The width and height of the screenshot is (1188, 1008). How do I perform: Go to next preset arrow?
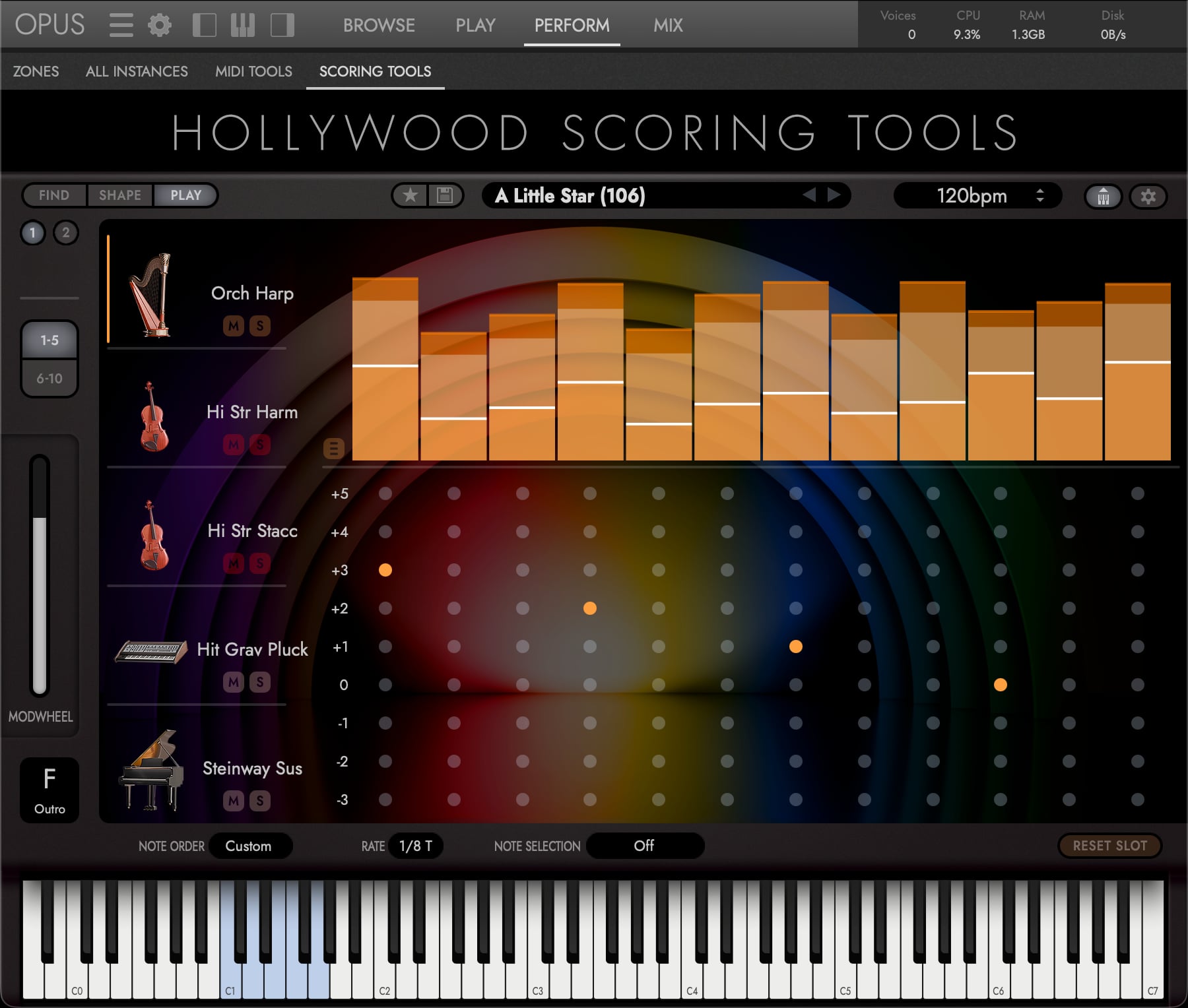coord(834,195)
